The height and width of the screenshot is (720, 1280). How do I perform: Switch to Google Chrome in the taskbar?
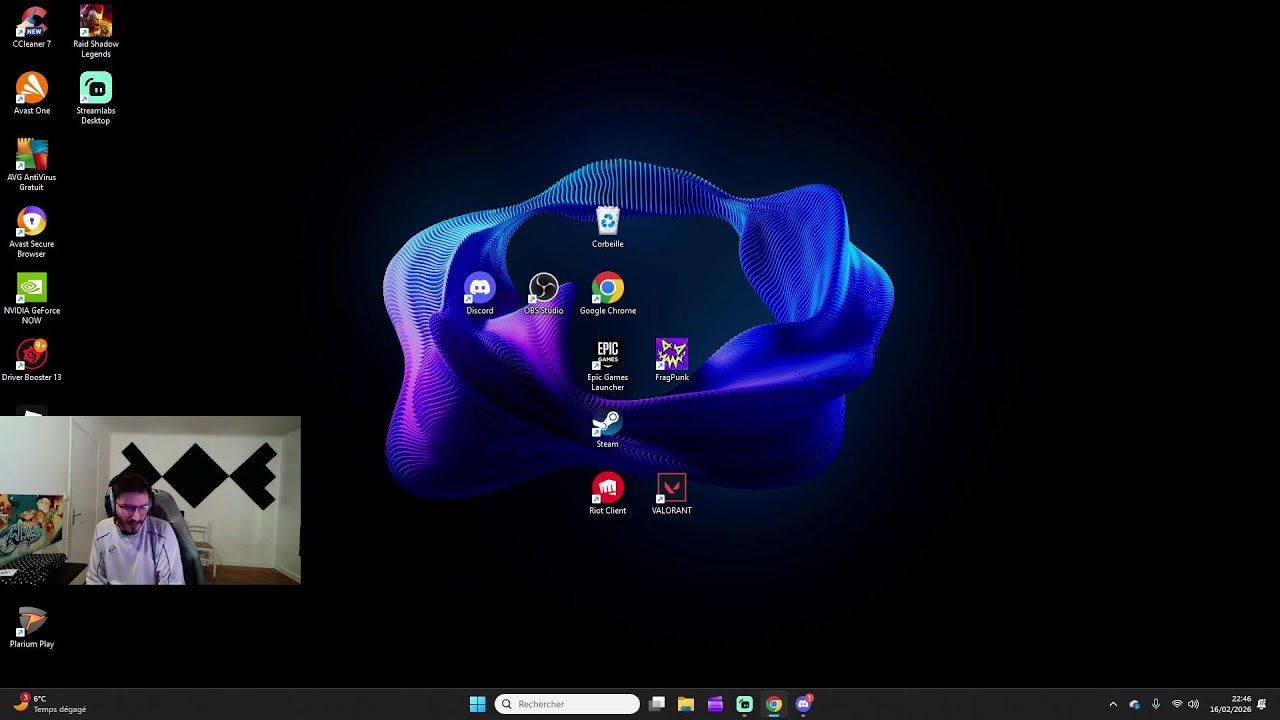point(774,704)
